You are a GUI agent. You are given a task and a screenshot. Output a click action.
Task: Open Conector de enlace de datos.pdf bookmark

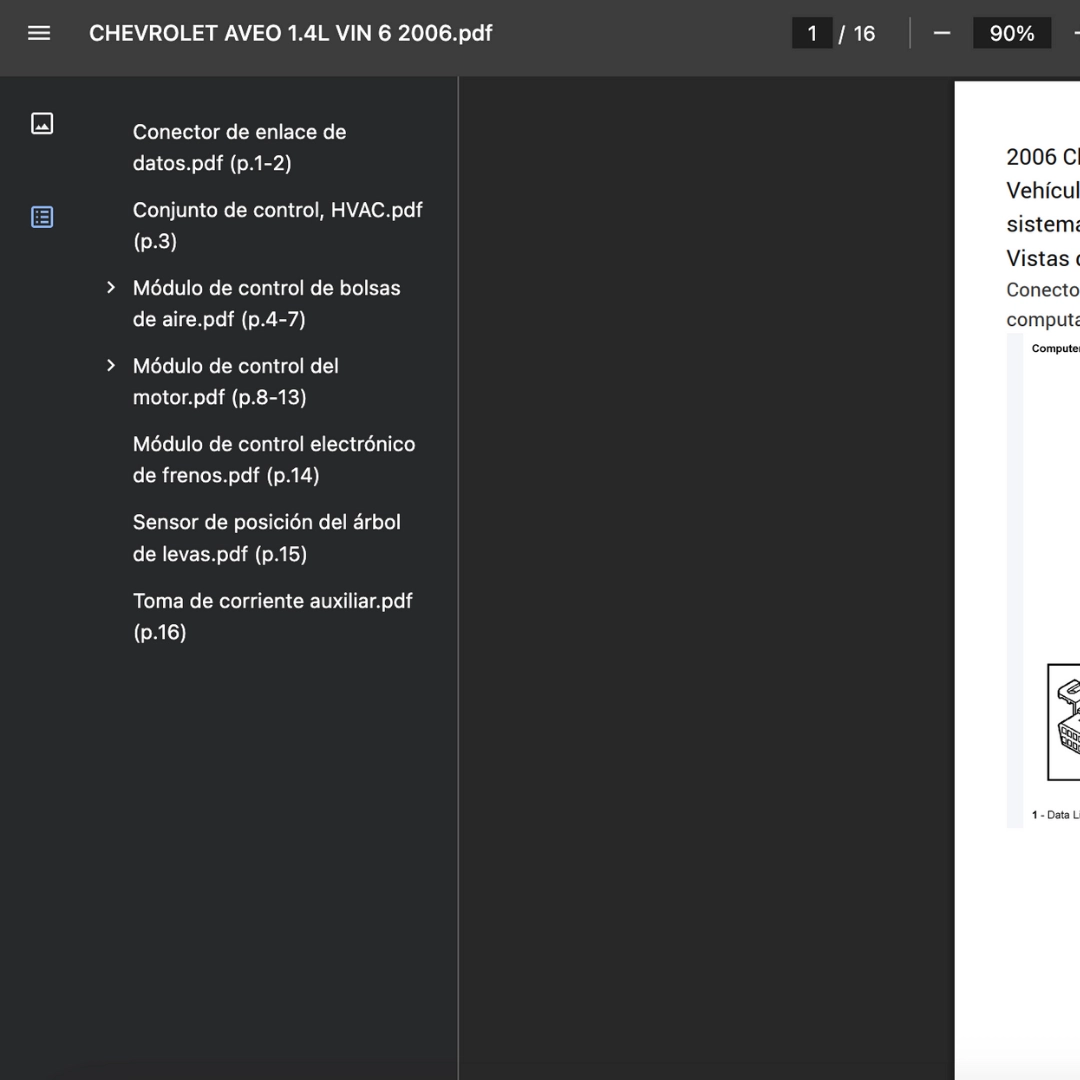pos(240,147)
